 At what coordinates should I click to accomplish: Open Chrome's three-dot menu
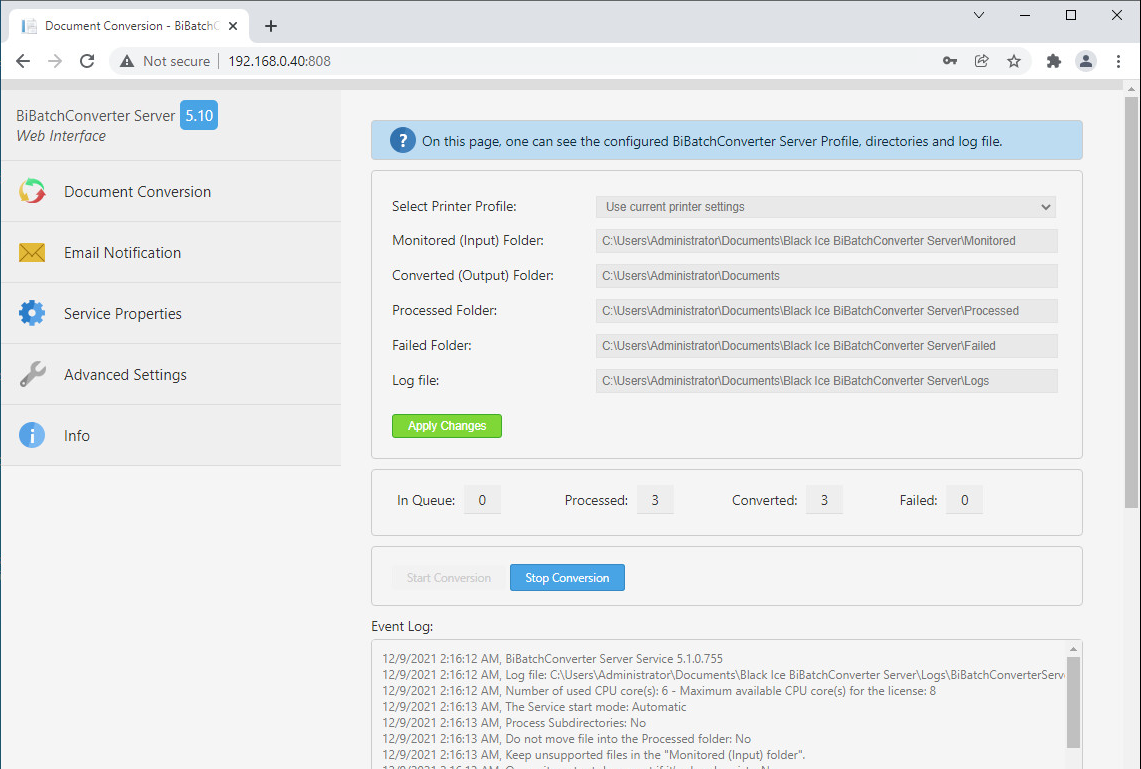(x=1118, y=61)
